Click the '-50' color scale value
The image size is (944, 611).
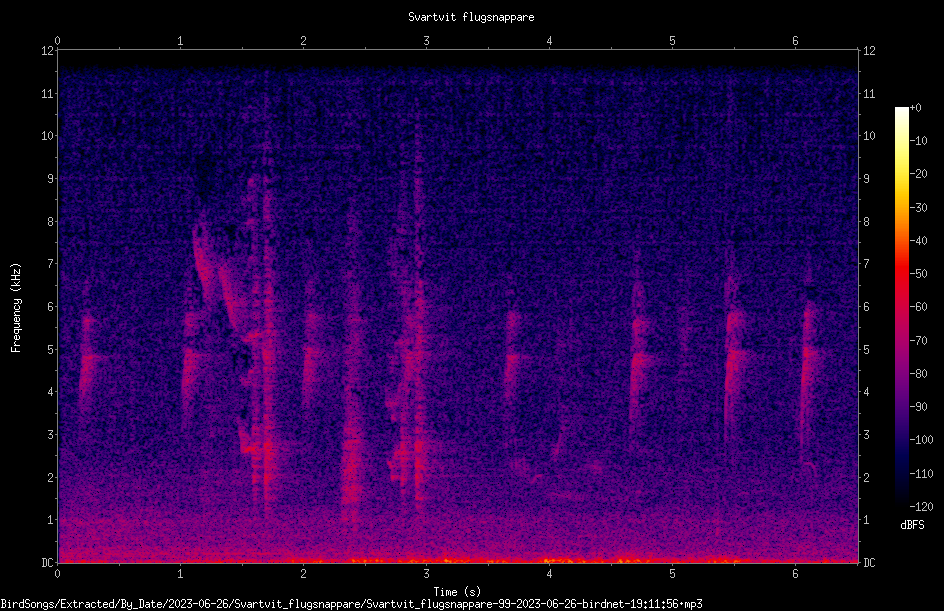pos(918,274)
